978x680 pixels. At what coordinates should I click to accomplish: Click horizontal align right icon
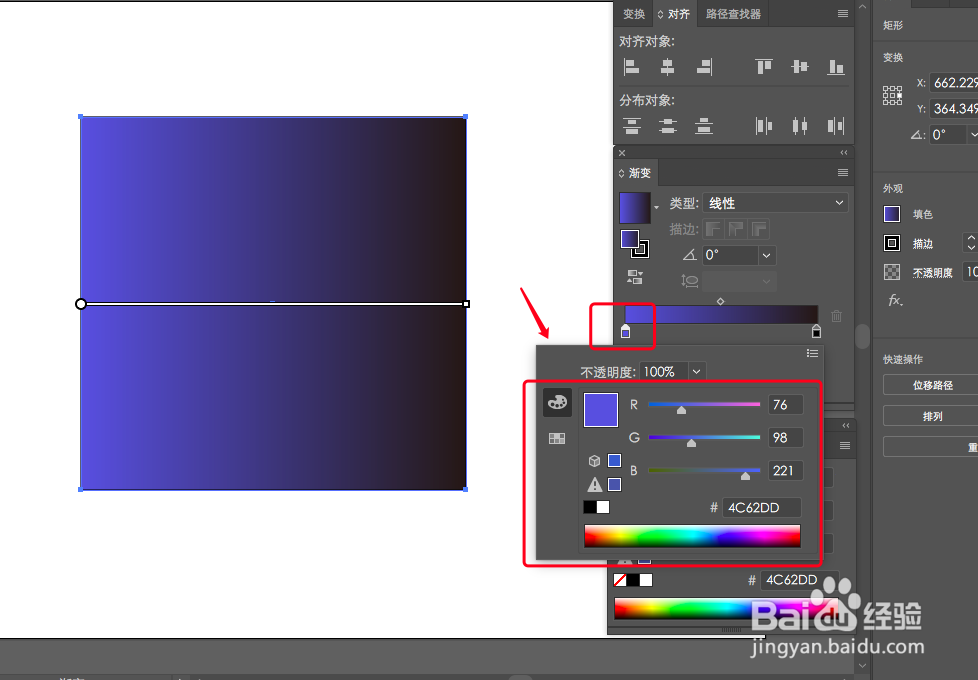(x=704, y=67)
